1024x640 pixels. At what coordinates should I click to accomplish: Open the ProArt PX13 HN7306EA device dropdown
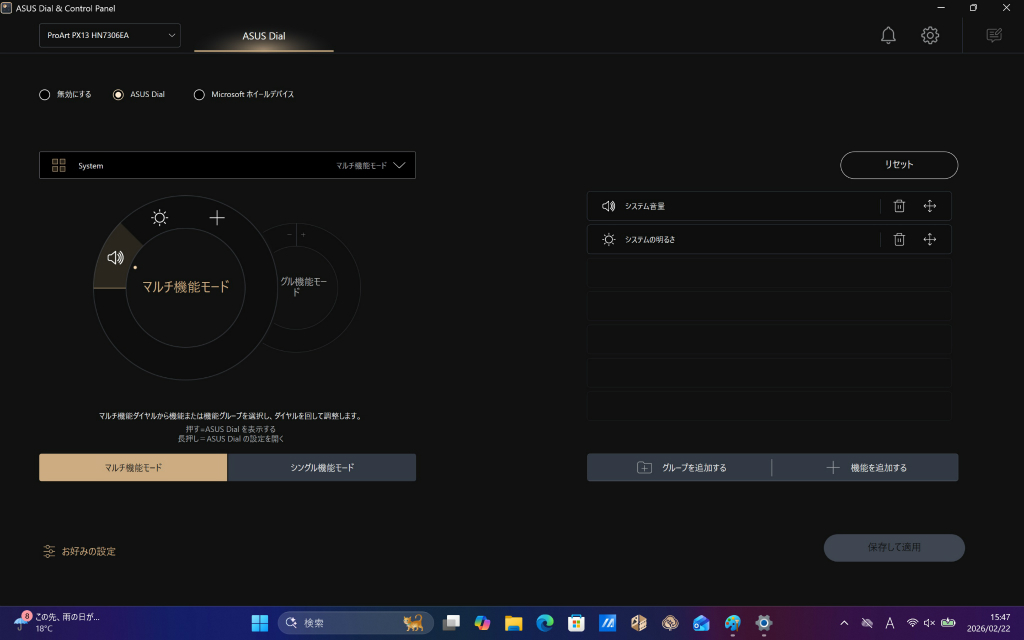click(110, 35)
